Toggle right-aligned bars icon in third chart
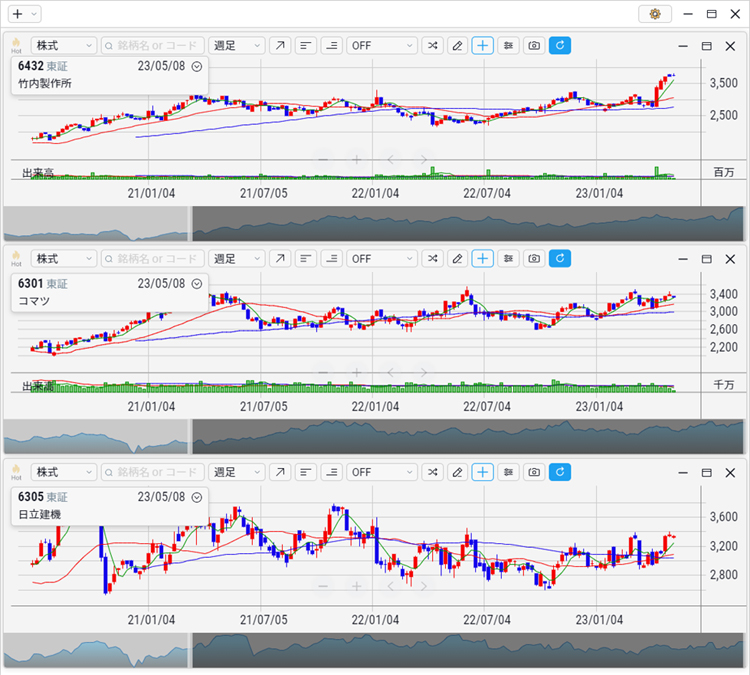750x675 pixels. tap(331, 472)
